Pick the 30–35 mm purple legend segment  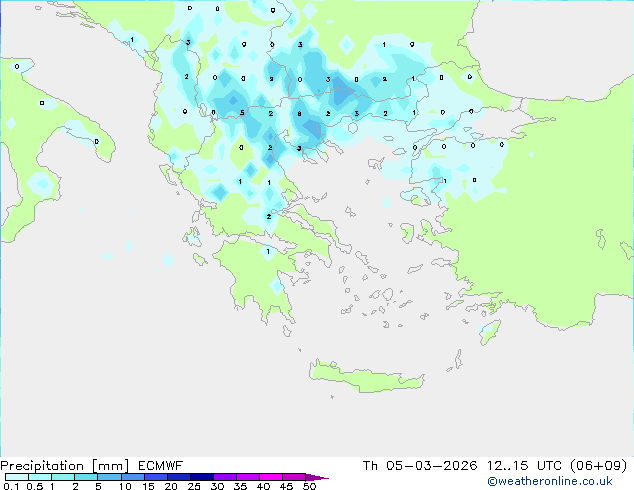[225, 477]
